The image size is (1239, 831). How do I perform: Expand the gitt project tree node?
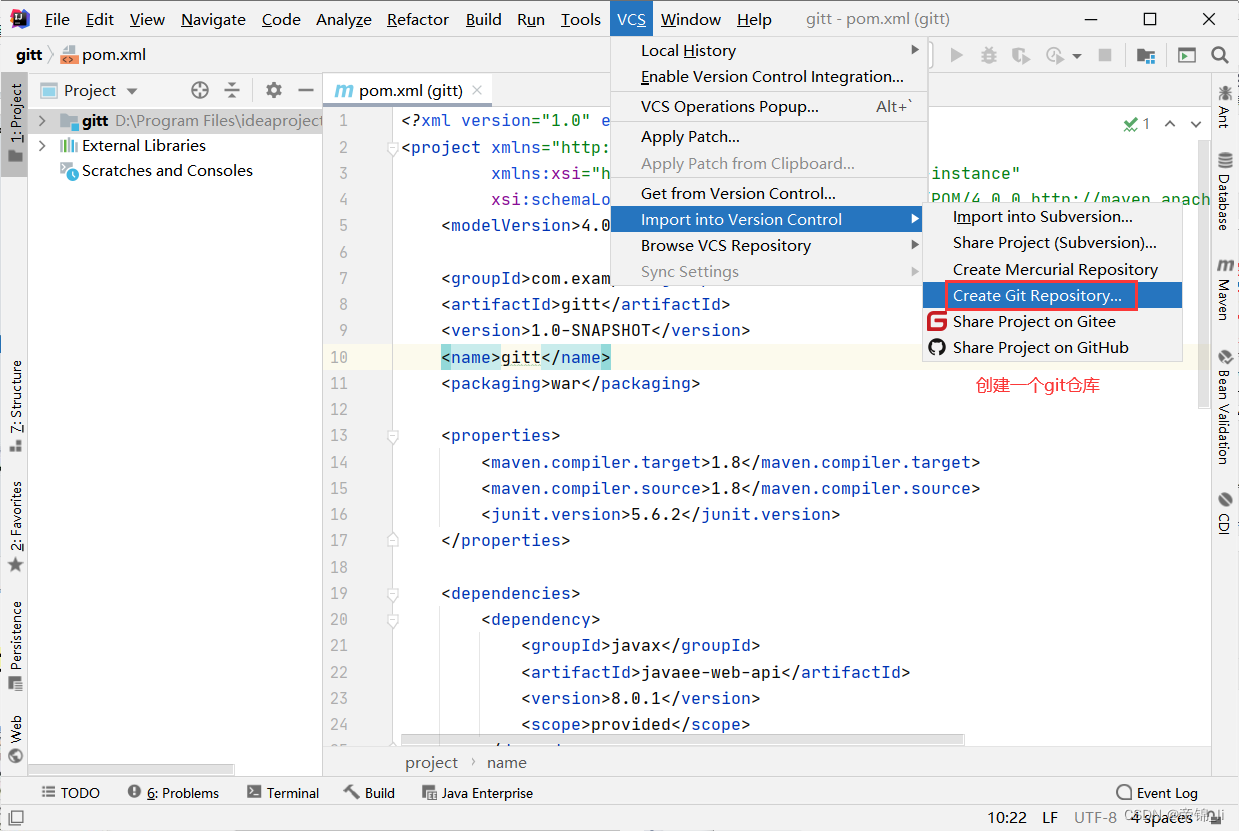coord(42,121)
